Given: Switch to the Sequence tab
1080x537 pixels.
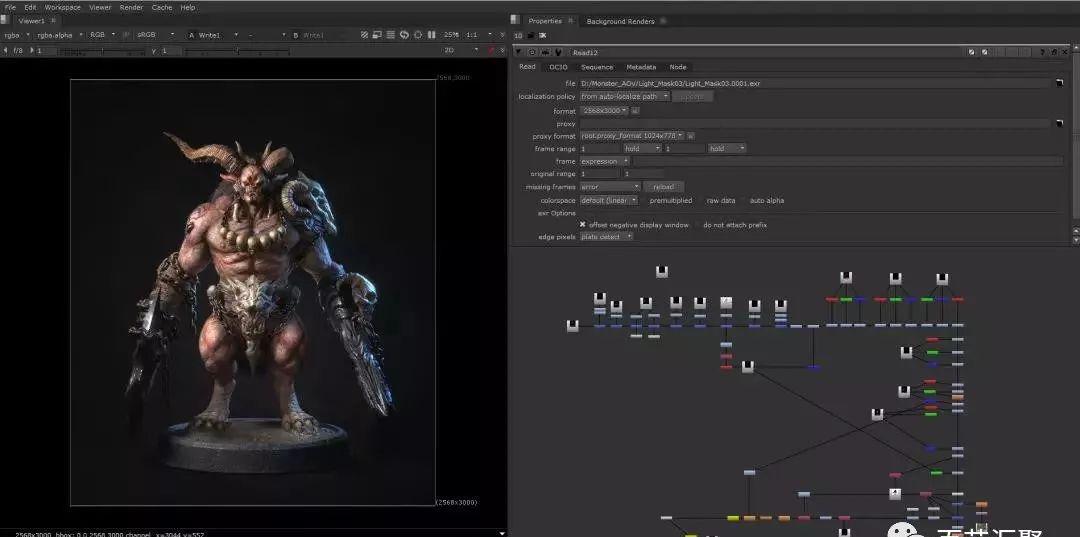Looking at the screenshot, I should click(x=596, y=67).
